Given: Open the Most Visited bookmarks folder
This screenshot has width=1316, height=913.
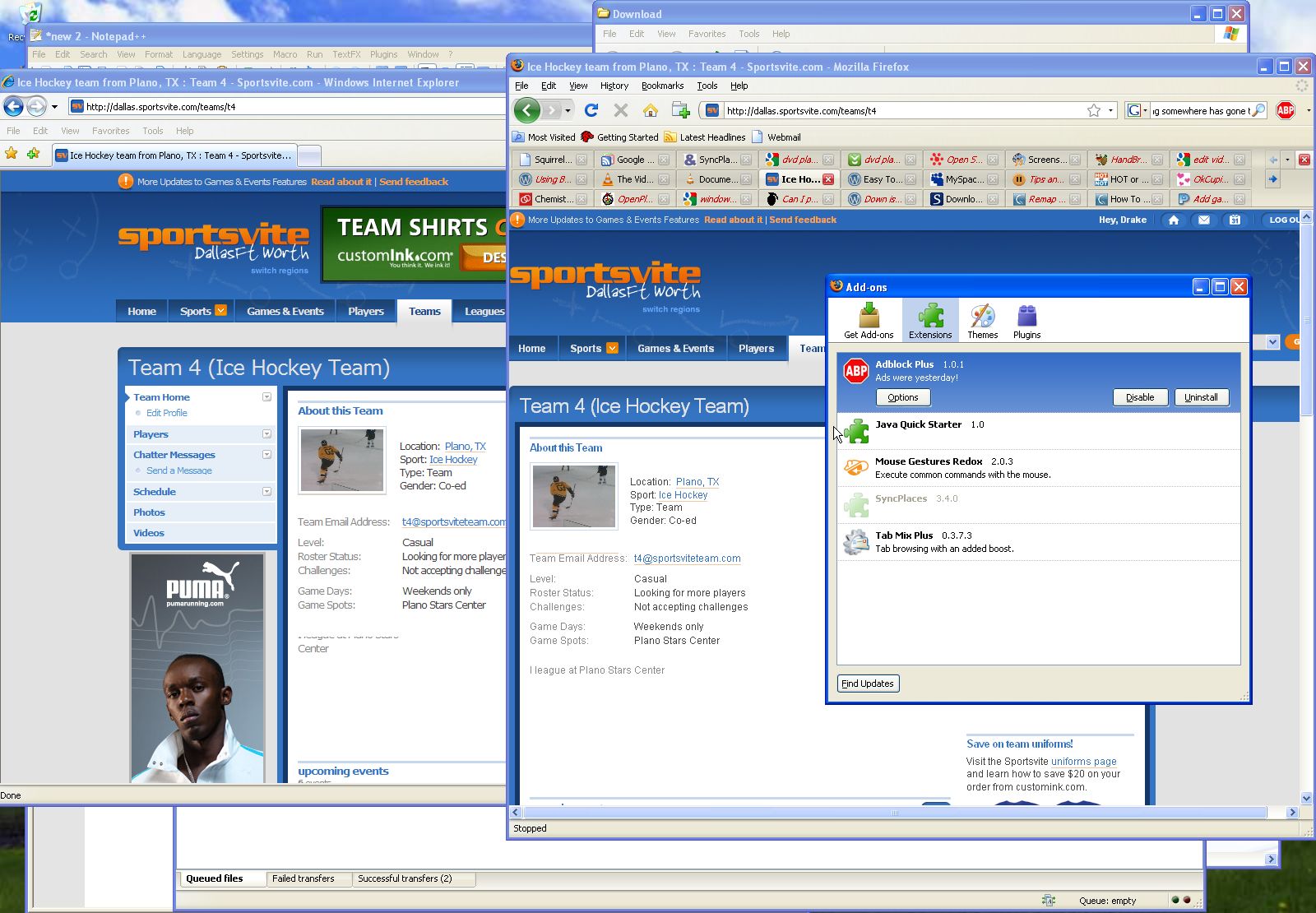Looking at the screenshot, I should coord(544,137).
